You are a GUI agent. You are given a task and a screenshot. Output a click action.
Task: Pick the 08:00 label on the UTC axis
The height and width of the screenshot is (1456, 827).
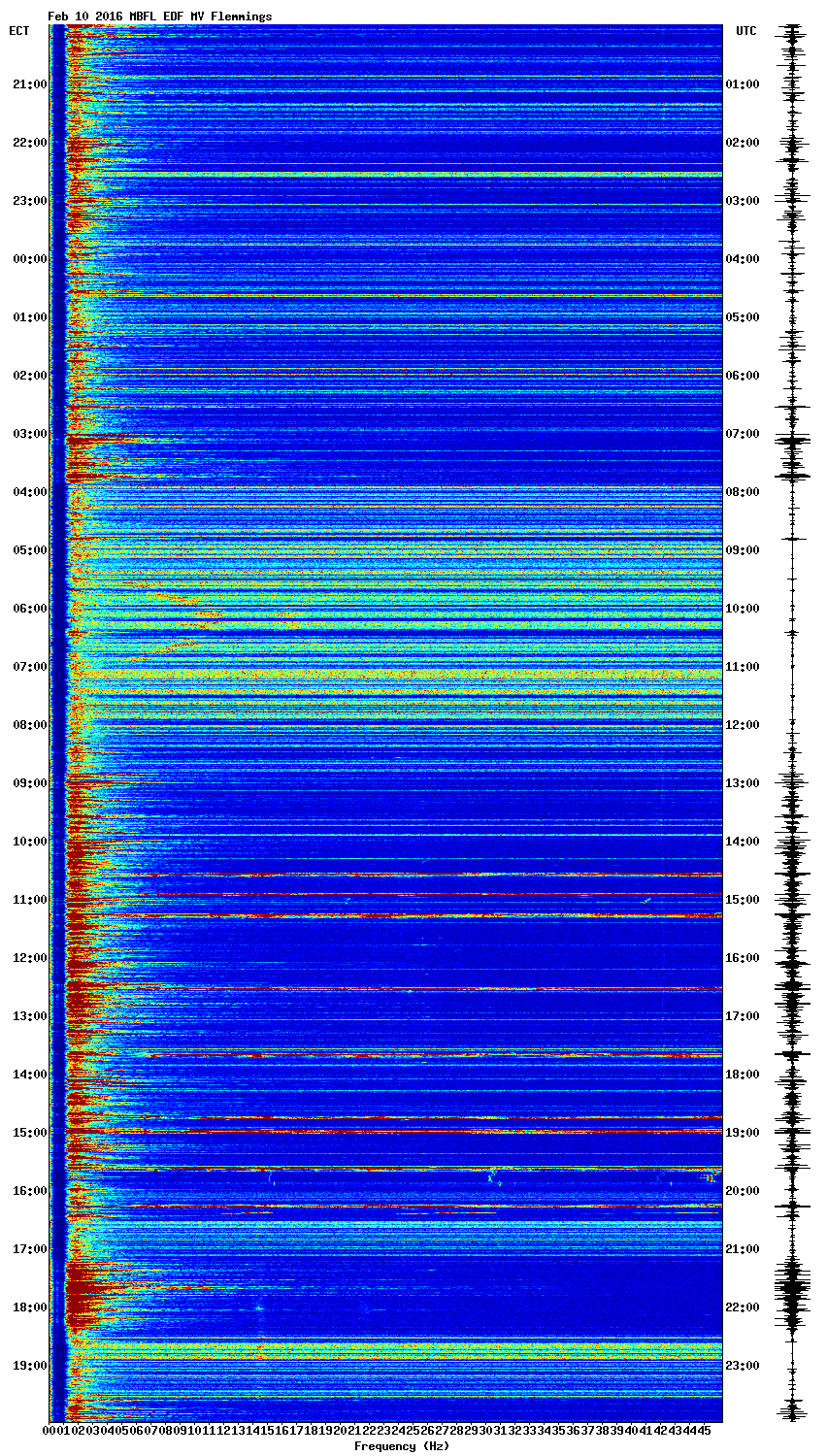tap(743, 492)
